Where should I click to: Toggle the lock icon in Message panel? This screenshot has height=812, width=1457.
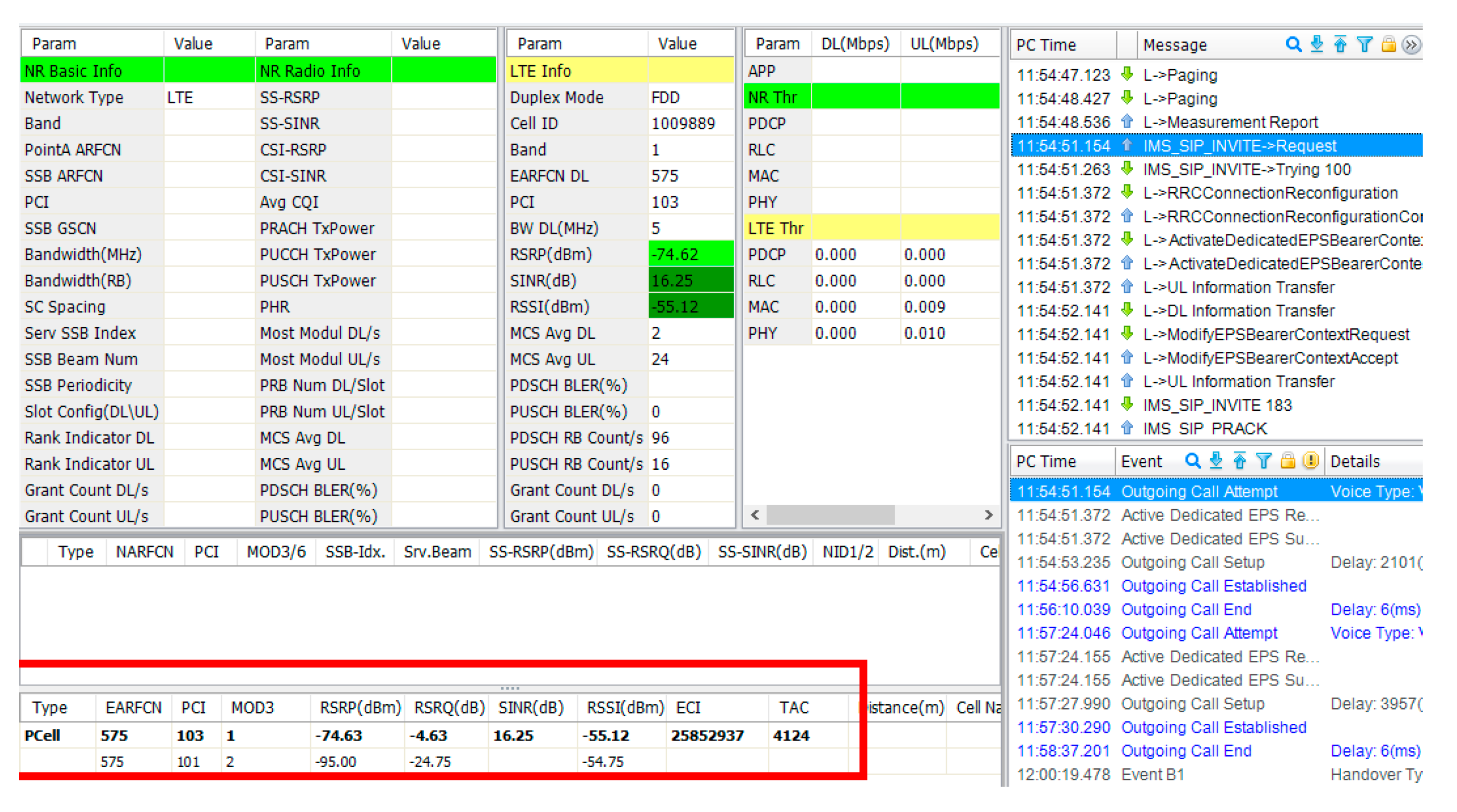pyautogui.click(x=1388, y=44)
